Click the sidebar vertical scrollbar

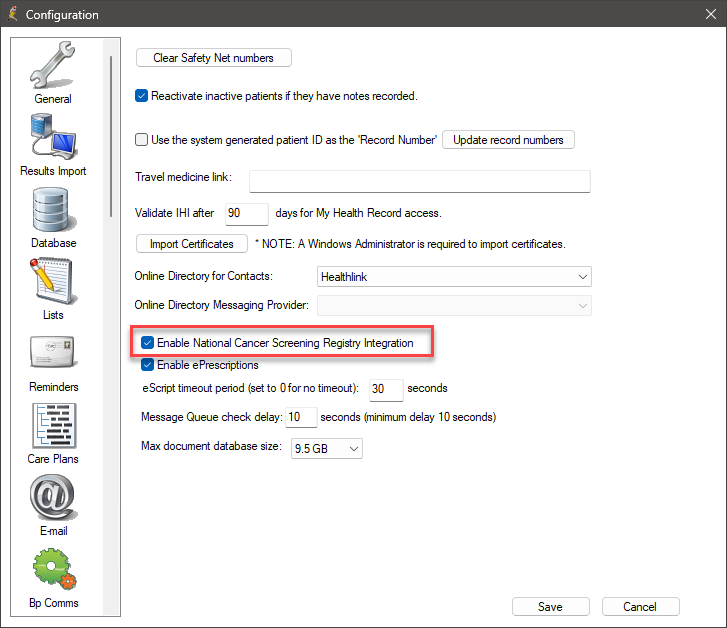click(x=111, y=136)
